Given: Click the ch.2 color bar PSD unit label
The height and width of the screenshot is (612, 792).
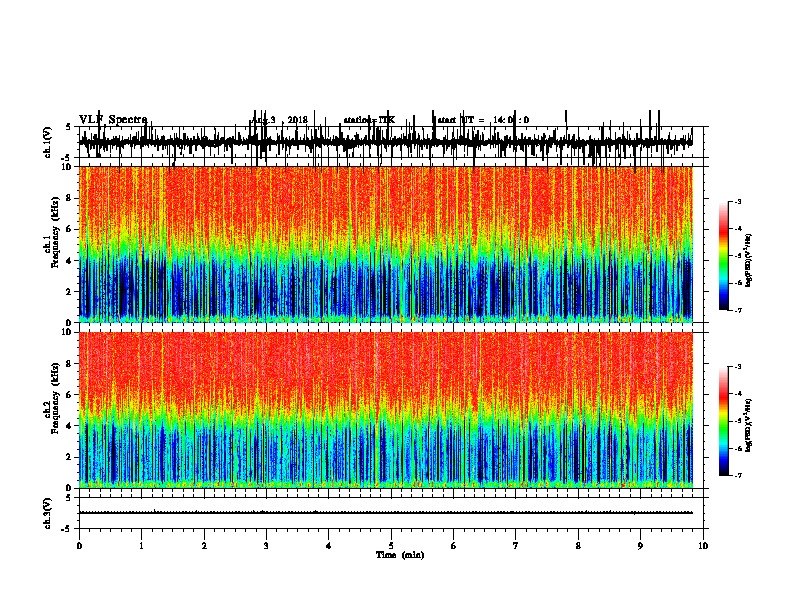Looking at the screenshot, I should 748,425.
